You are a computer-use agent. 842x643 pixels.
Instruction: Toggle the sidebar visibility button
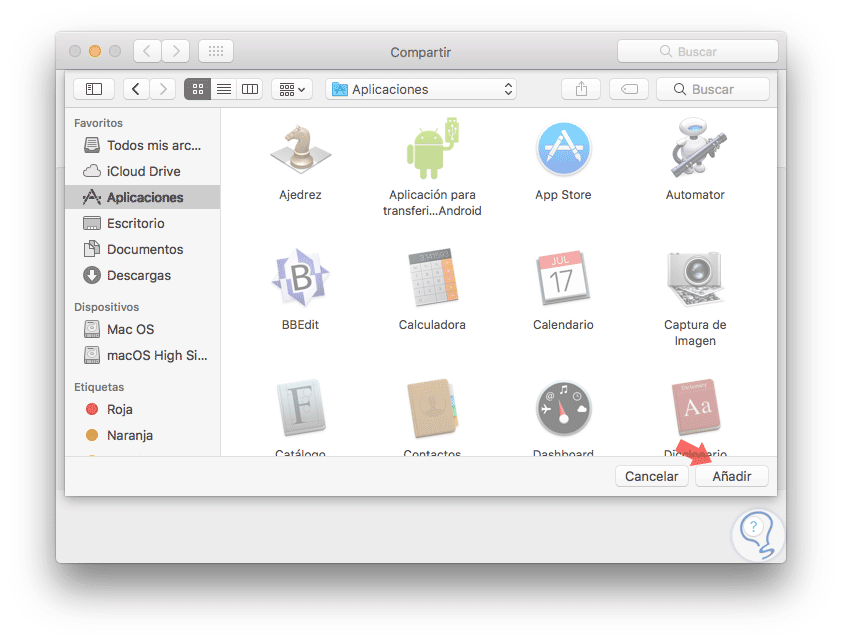94,89
